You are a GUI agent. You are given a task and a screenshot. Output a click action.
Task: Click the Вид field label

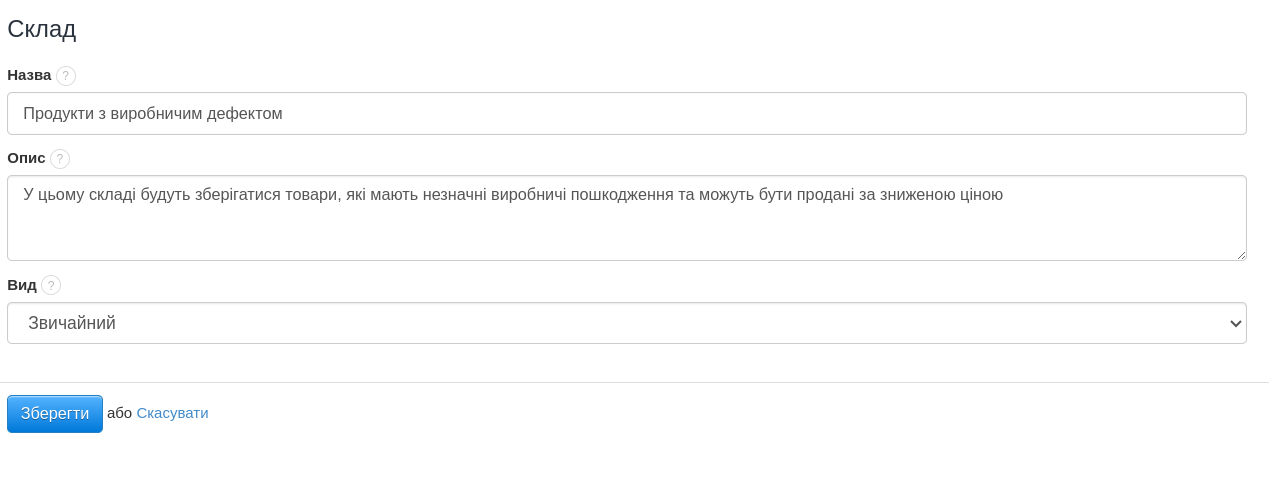click(22, 285)
